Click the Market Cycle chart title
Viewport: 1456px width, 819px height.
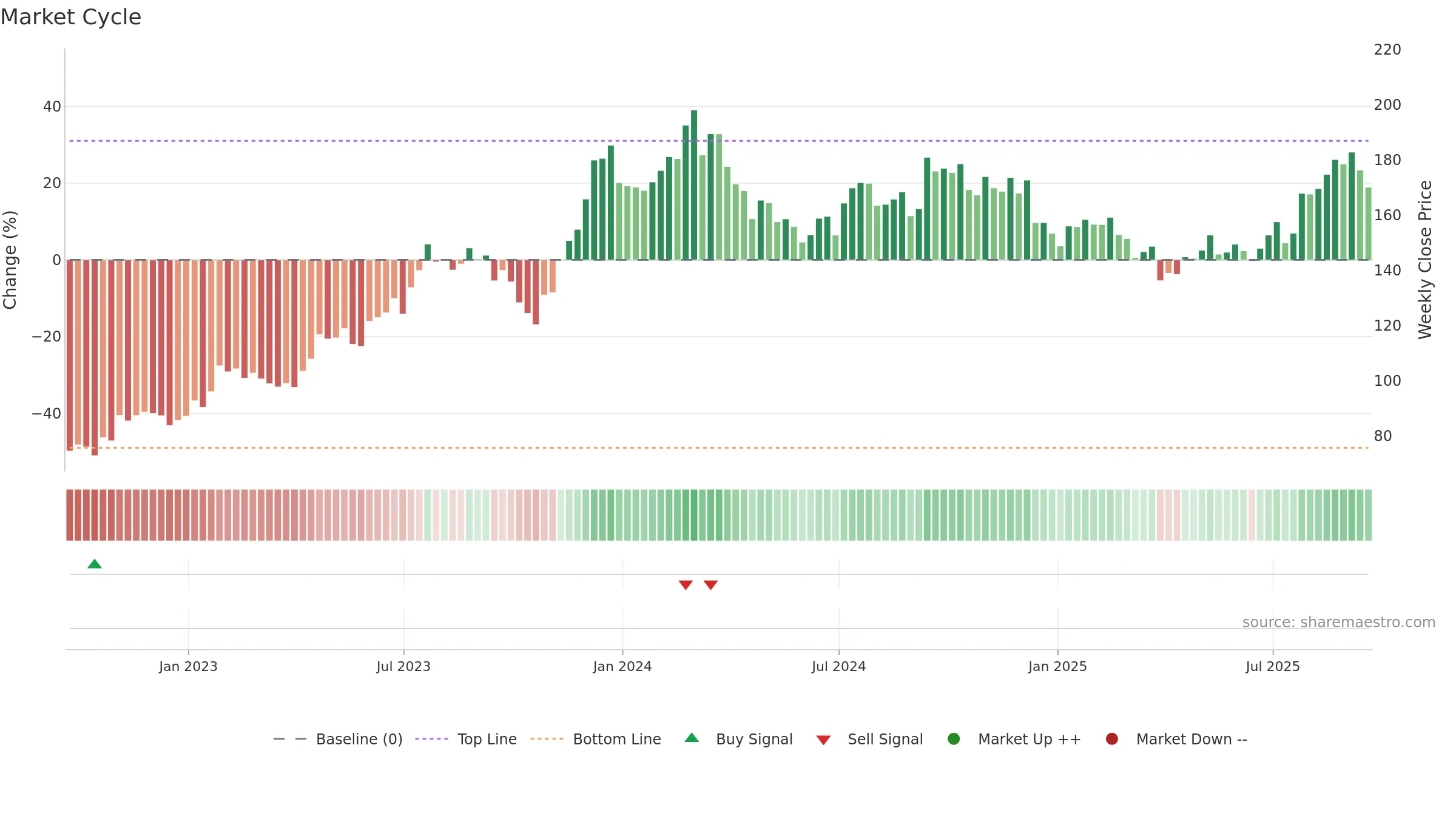pos(71,17)
